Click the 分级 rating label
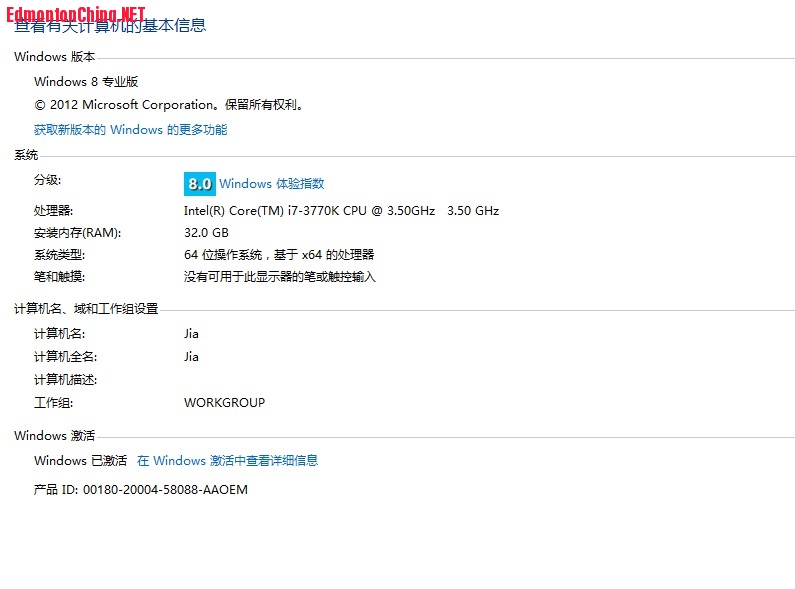795x589 pixels. tap(47, 180)
